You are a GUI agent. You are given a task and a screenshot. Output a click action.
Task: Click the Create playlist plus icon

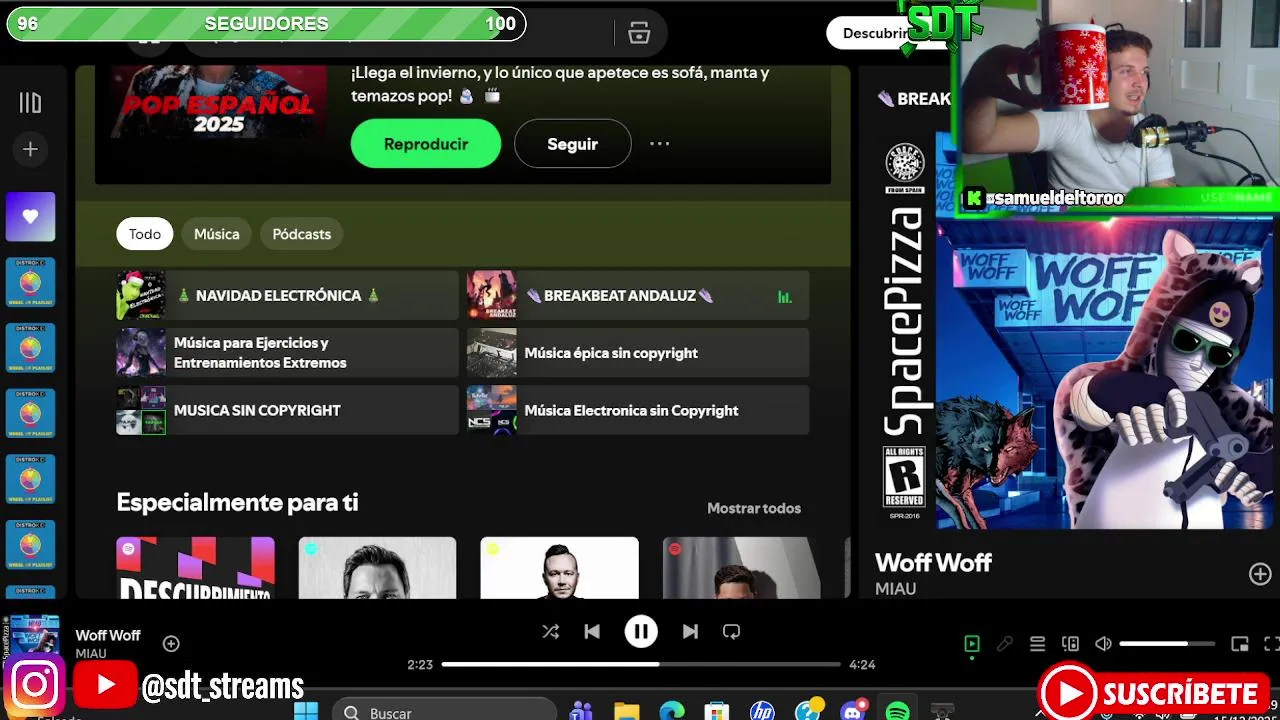click(x=30, y=149)
